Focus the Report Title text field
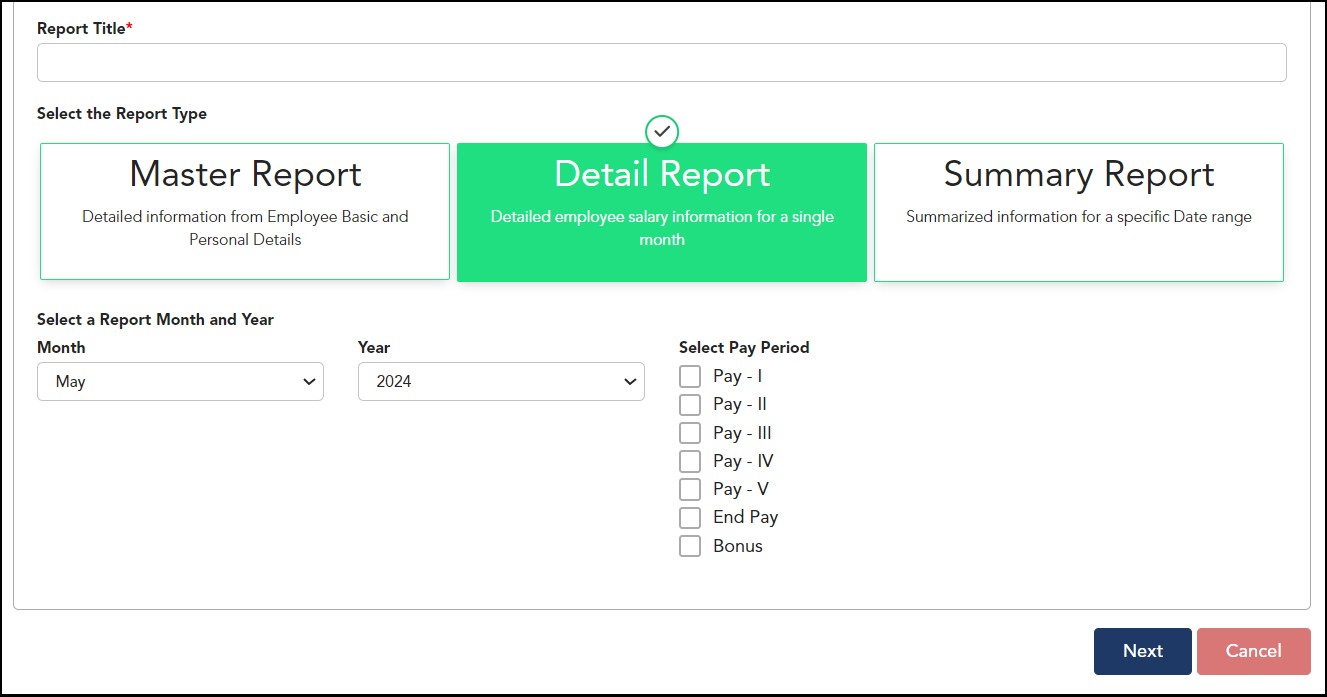 pyautogui.click(x=661, y=63)
